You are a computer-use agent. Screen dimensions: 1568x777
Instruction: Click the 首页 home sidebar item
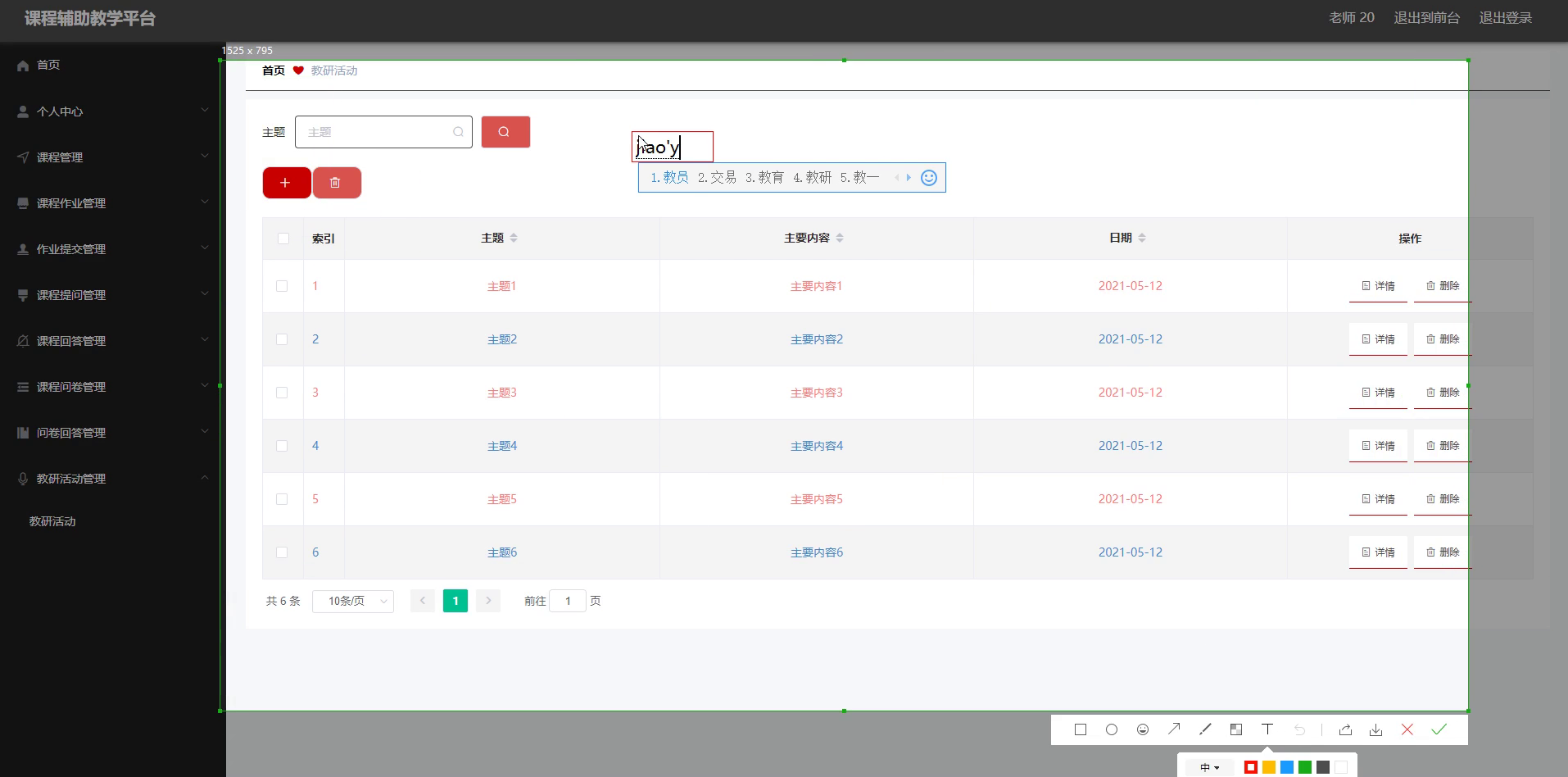coord(113,65)
